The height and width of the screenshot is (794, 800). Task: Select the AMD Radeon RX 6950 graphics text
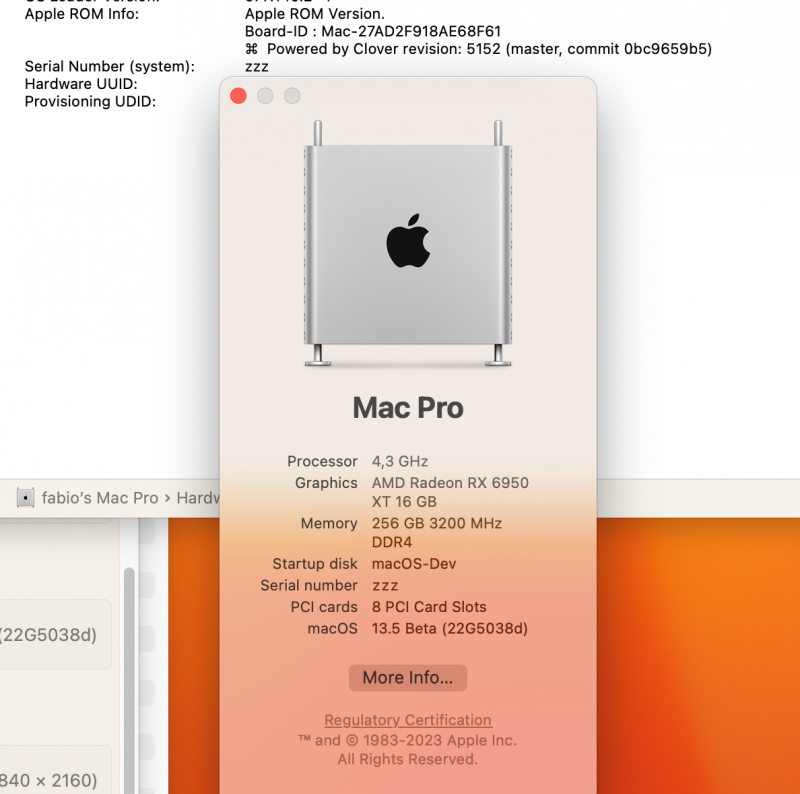pos(450,492)
